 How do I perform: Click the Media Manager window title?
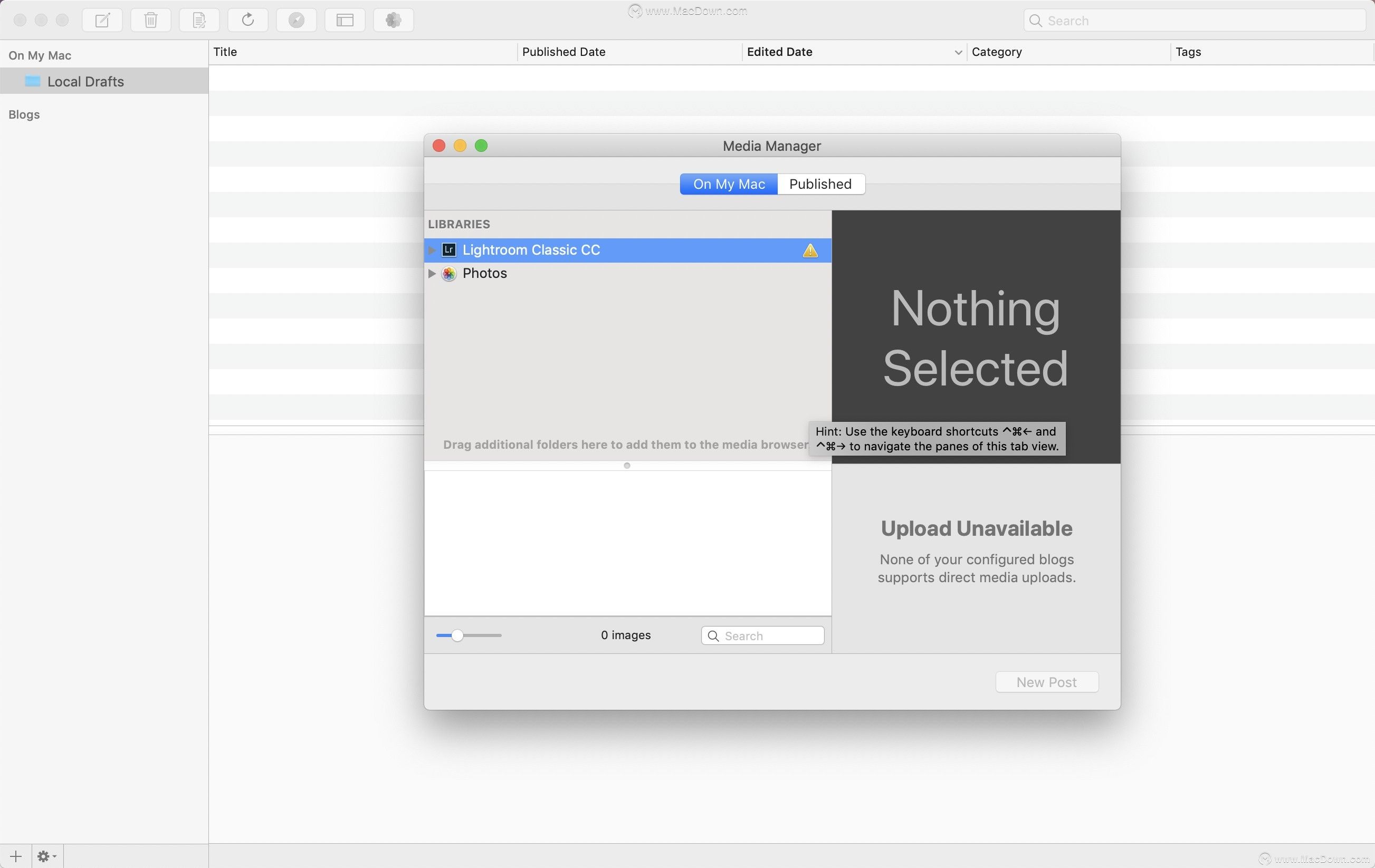(x=772, y=146)
